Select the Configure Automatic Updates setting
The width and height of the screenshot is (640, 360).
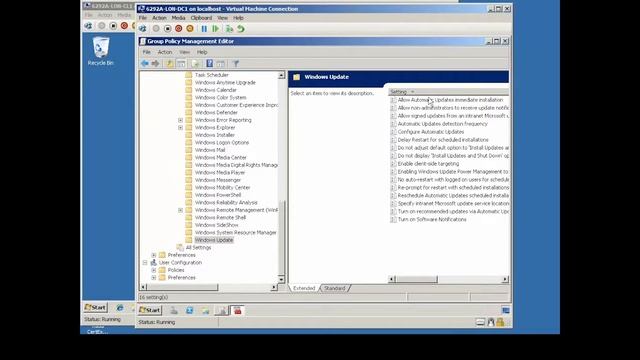[x=431, y=132]
